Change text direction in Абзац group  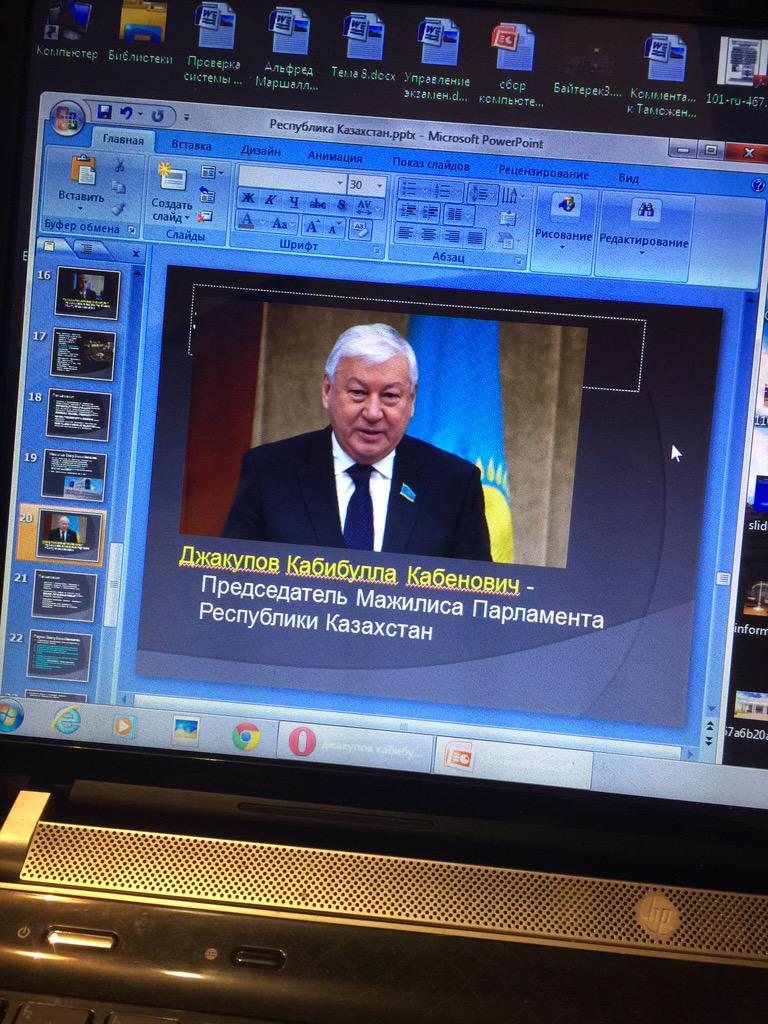tap(511, 196)
